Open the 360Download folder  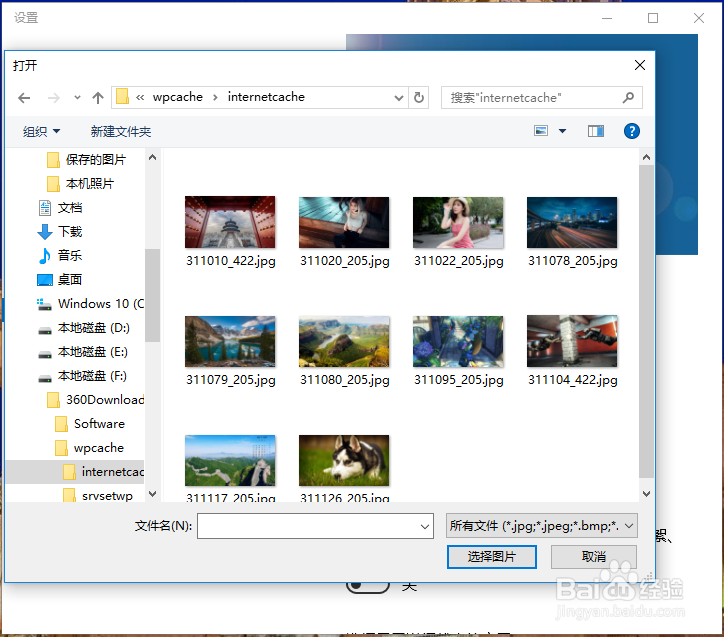[x=96, y=400]
